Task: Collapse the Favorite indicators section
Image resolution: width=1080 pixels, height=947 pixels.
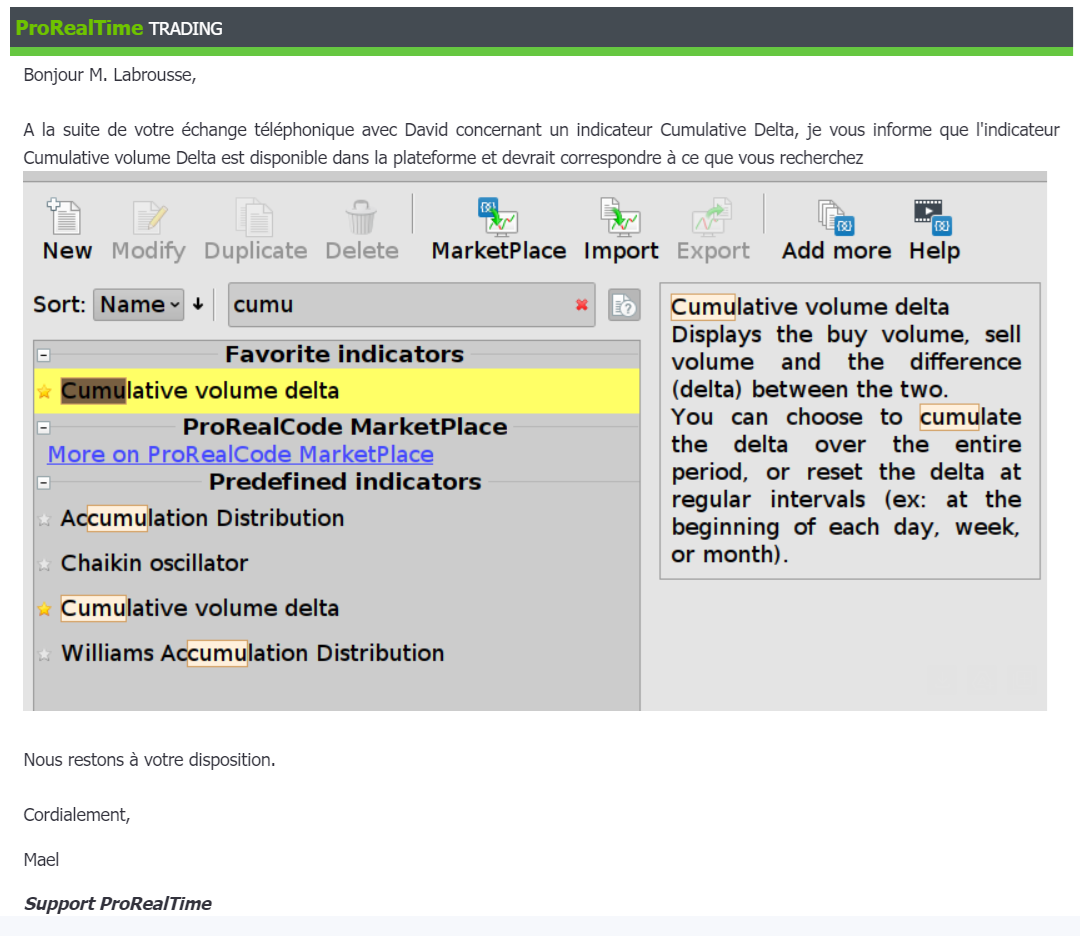Action: click(43, 355)
